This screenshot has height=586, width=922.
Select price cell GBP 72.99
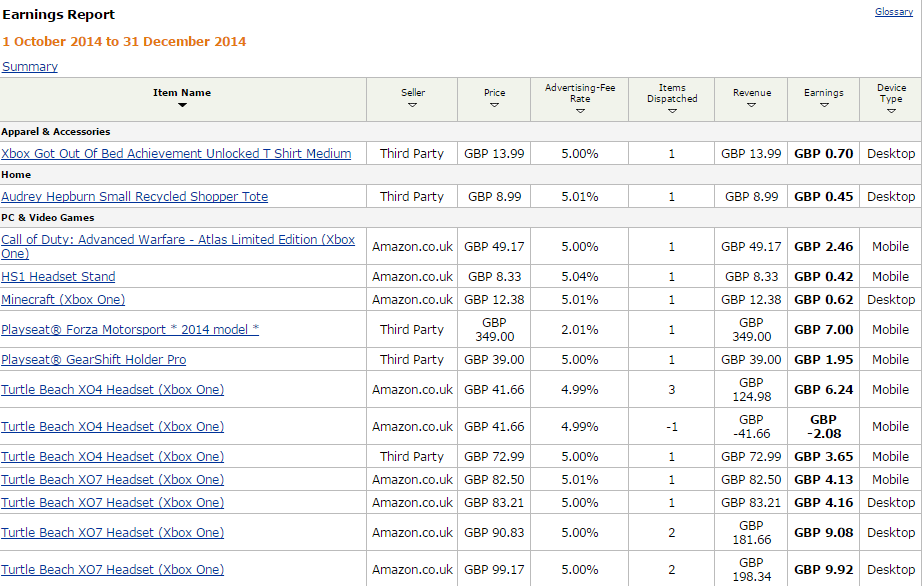point(494,456)
